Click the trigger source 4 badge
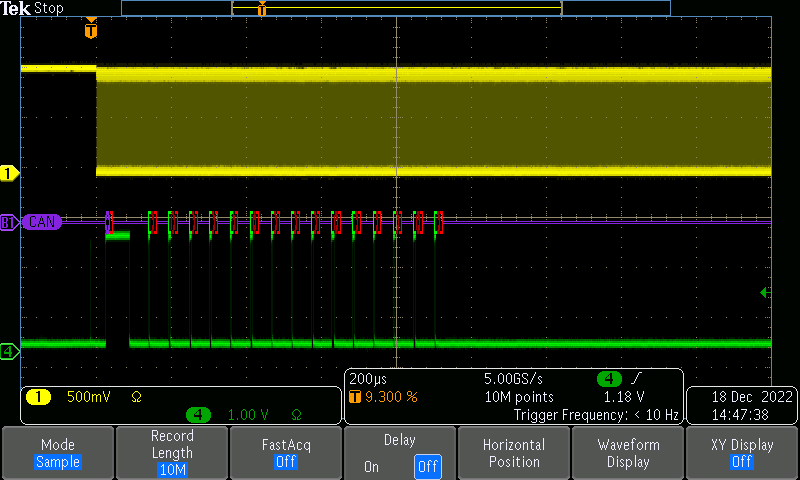Screen dimensions: 800x480 (x=609, y=379)
